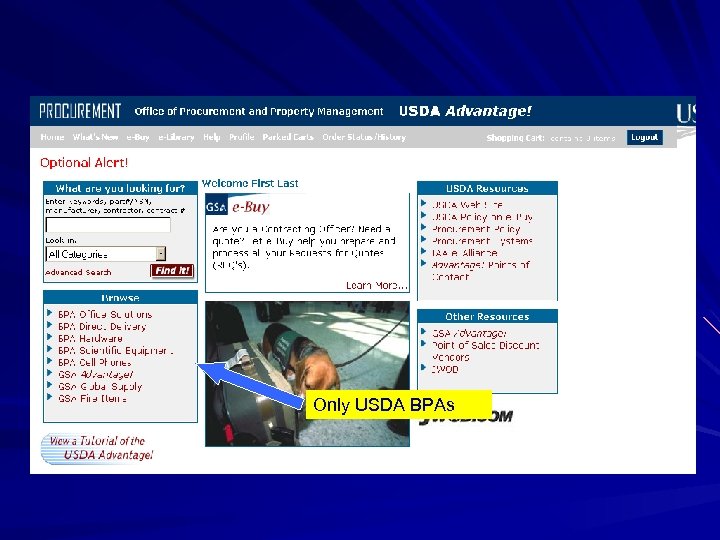
Task: Open BPA Scientific Equipment link
Action: 116,350
